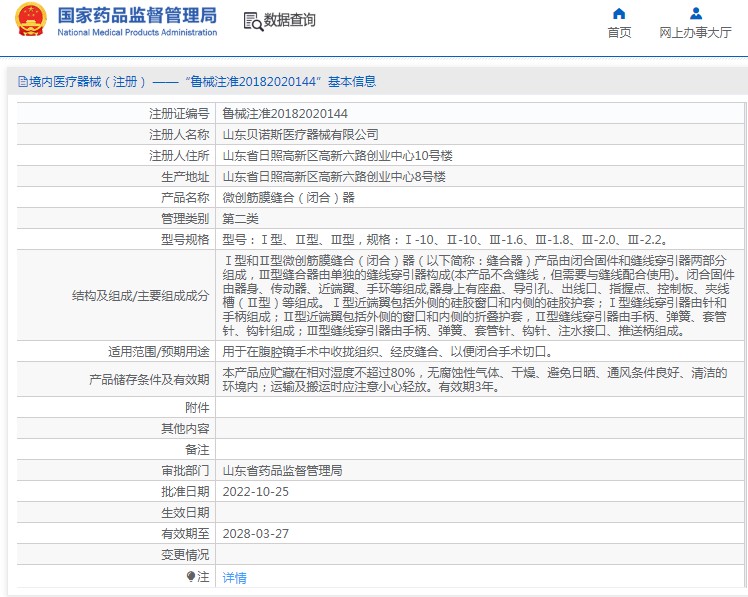The image size is (748, 597).
Task: Click the 首页 text link
Action: [619, 32]
